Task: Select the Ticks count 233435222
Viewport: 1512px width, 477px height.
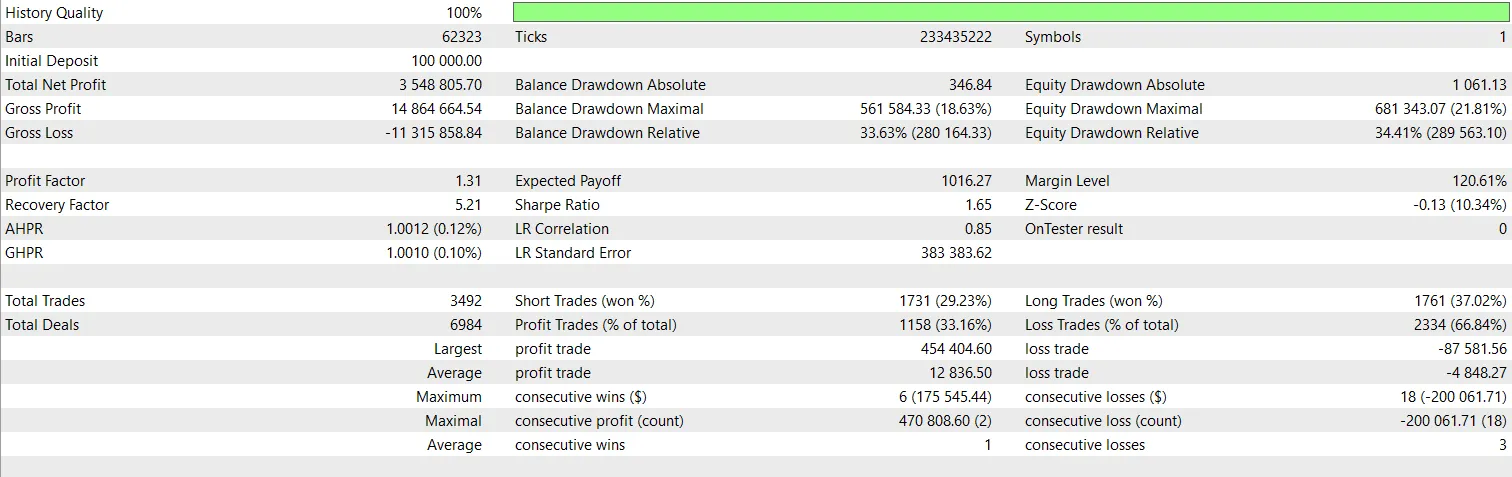Action: coord(955,37)
